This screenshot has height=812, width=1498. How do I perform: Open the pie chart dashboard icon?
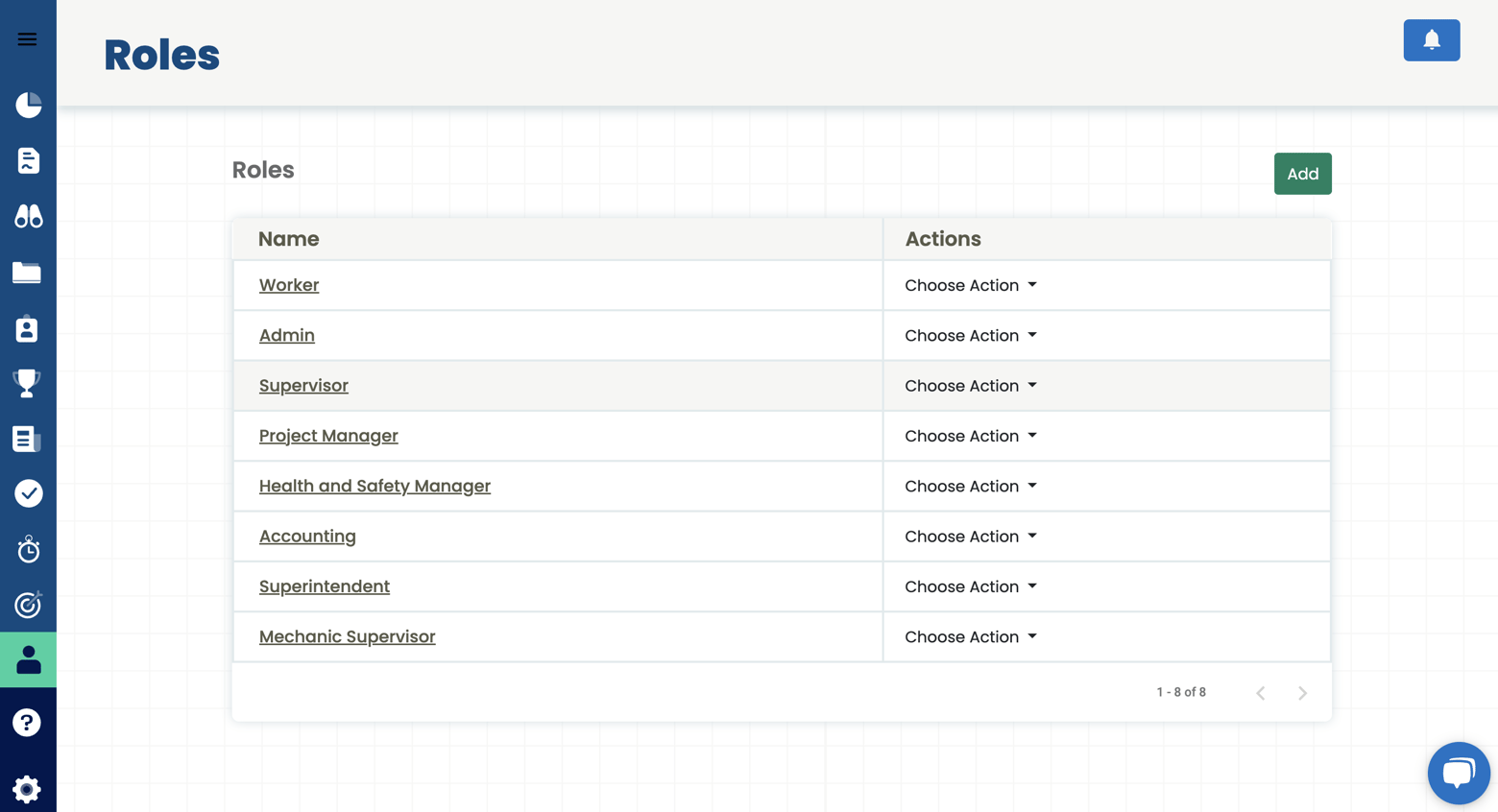(x=28, y=105)
